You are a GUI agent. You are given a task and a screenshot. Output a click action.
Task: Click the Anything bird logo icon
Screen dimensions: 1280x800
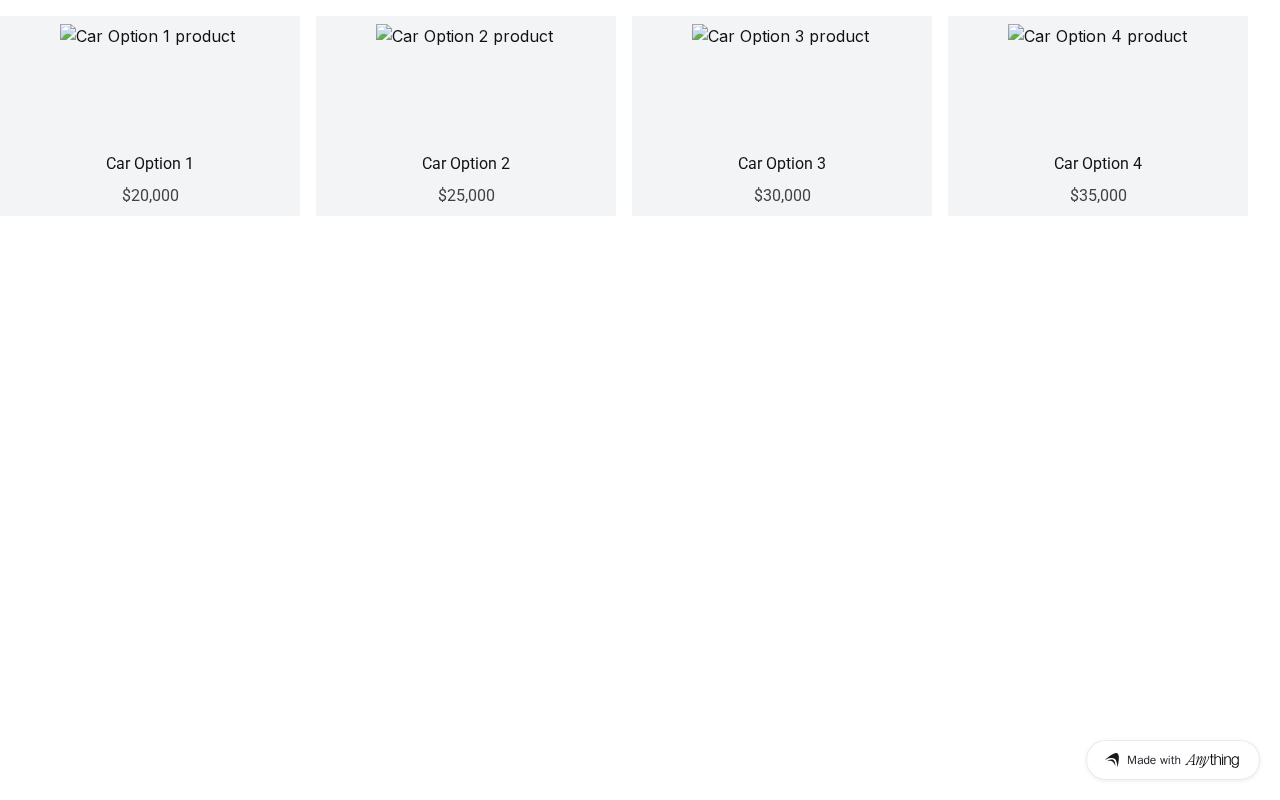(1112, 760)
